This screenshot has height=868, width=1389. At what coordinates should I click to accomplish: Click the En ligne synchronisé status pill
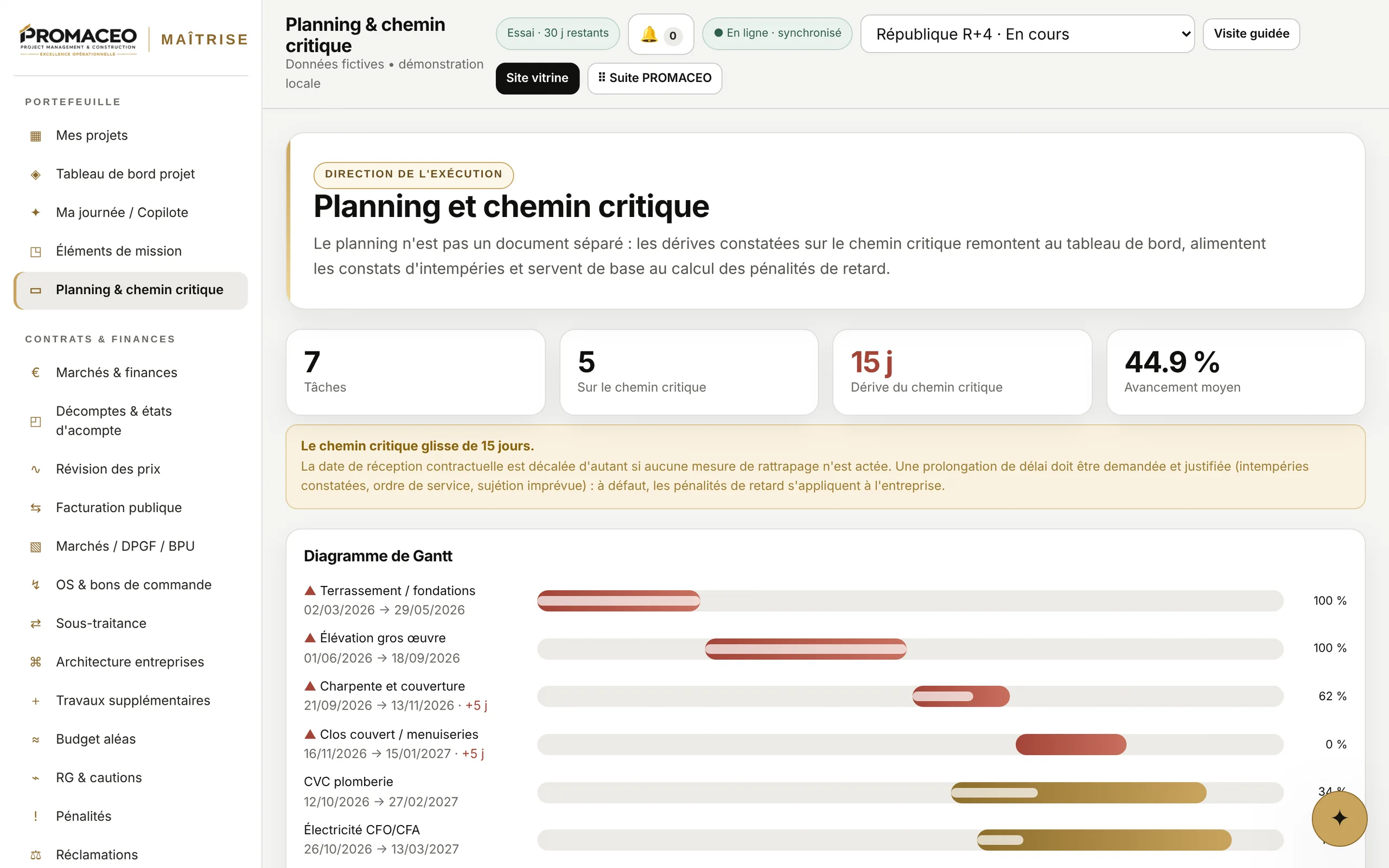(x=777, y=33)
